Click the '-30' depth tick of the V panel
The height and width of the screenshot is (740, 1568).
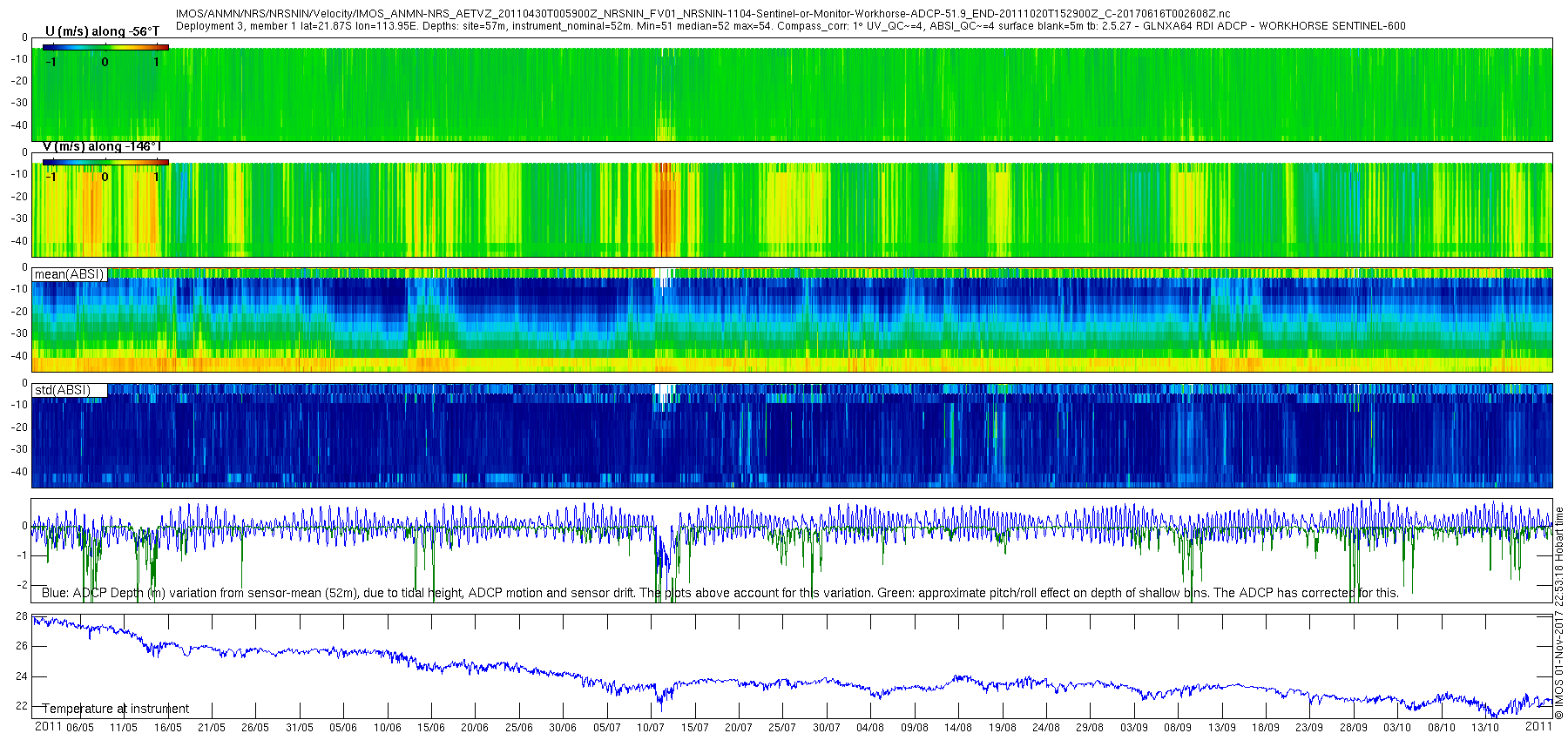19,219
